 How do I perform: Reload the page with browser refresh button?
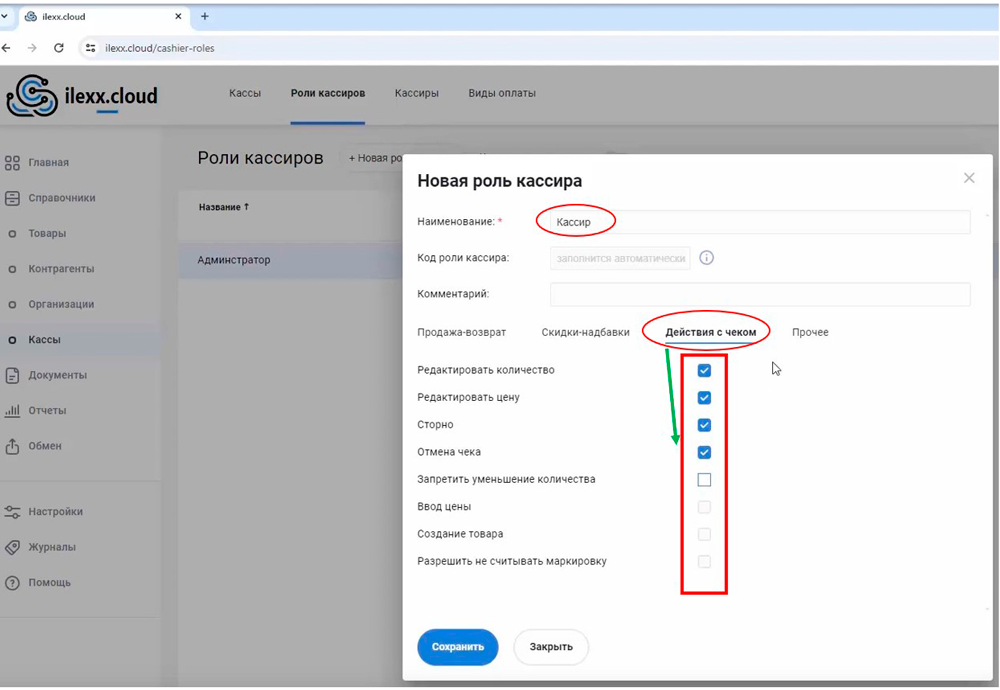click(59, 48)
